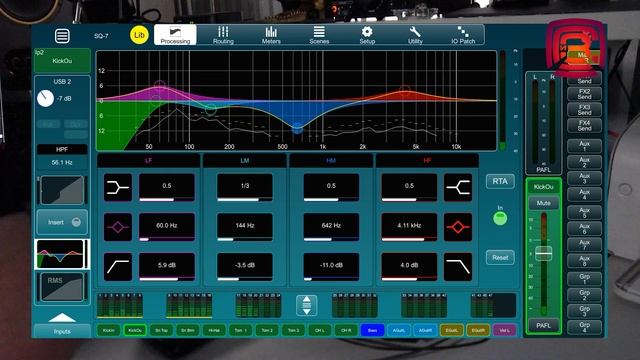Toggle the green EQ In switch
Image resolution: width=640 pixels, height=360 pixels.
click(x=500, y=219)
